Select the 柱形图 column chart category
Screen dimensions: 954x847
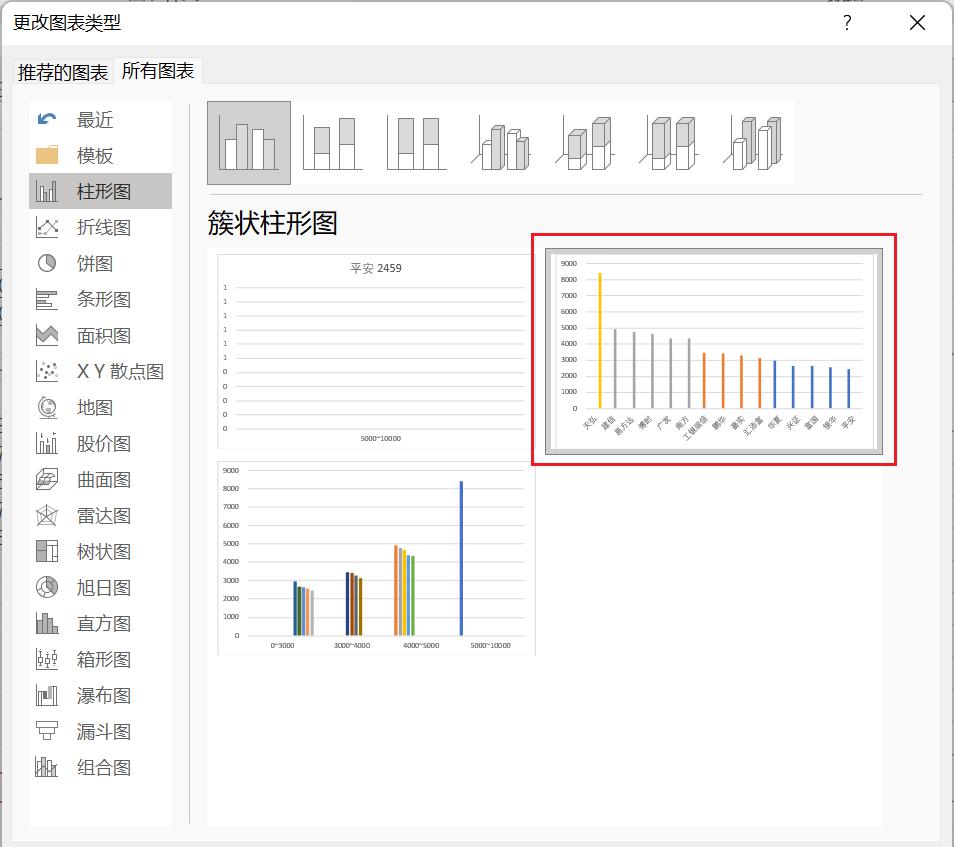tap(100, 191)
